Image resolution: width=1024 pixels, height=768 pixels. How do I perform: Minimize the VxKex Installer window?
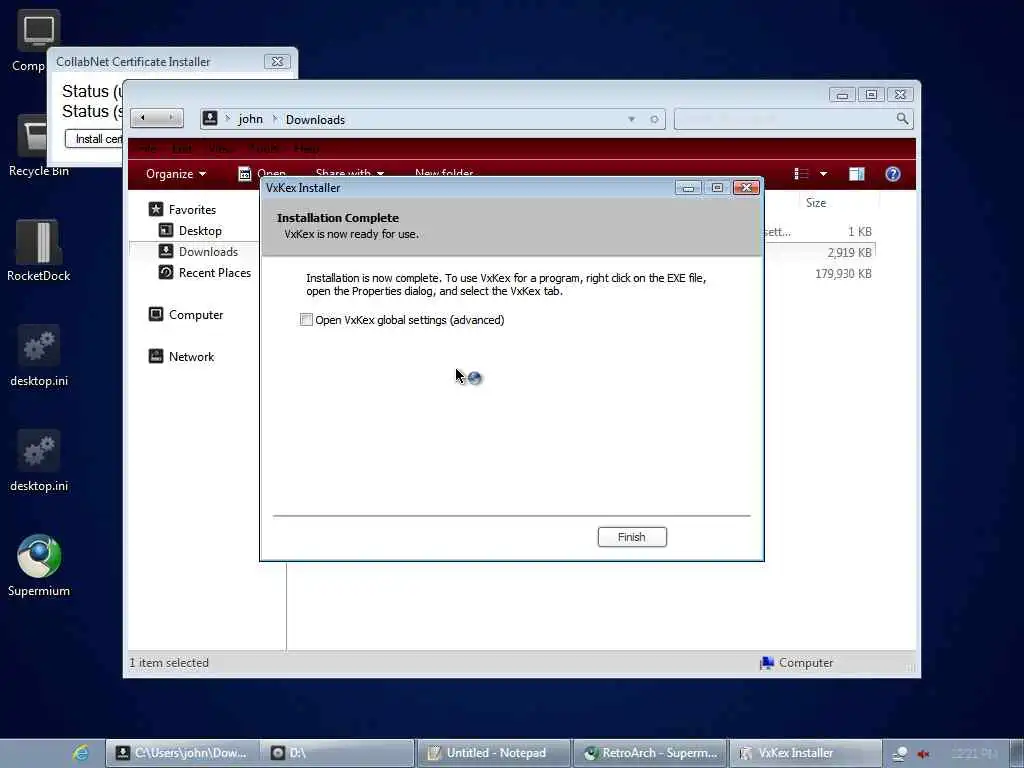(x=688, y=188)
